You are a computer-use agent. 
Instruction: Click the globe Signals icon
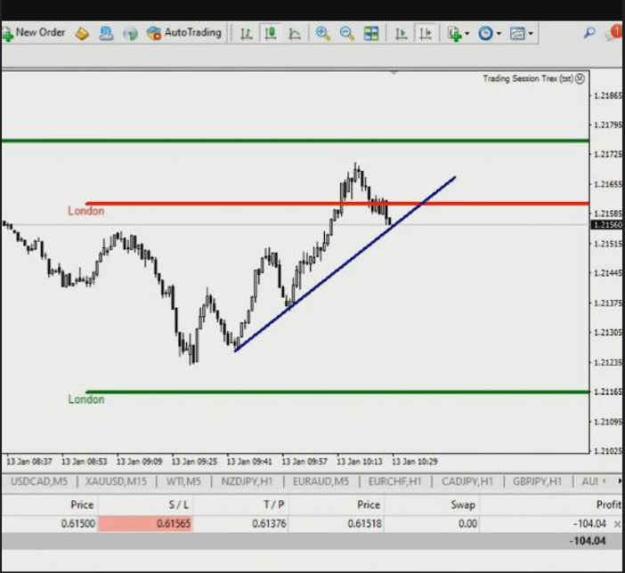point(130,34)
